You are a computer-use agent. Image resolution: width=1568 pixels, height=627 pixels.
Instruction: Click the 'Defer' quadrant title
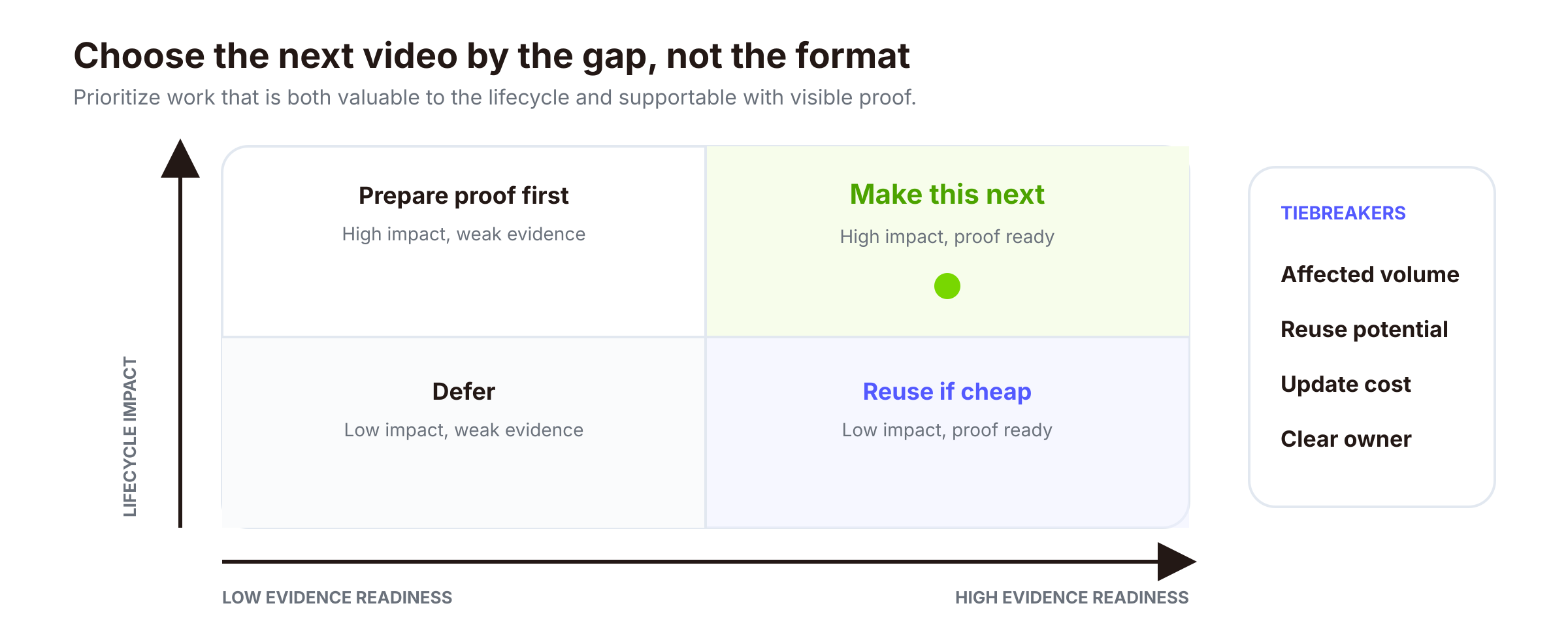pos(463,392)
